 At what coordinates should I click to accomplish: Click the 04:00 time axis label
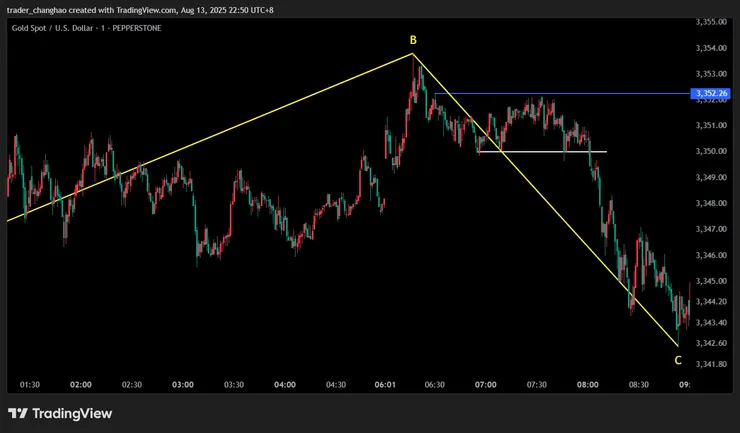click(285, 385)
